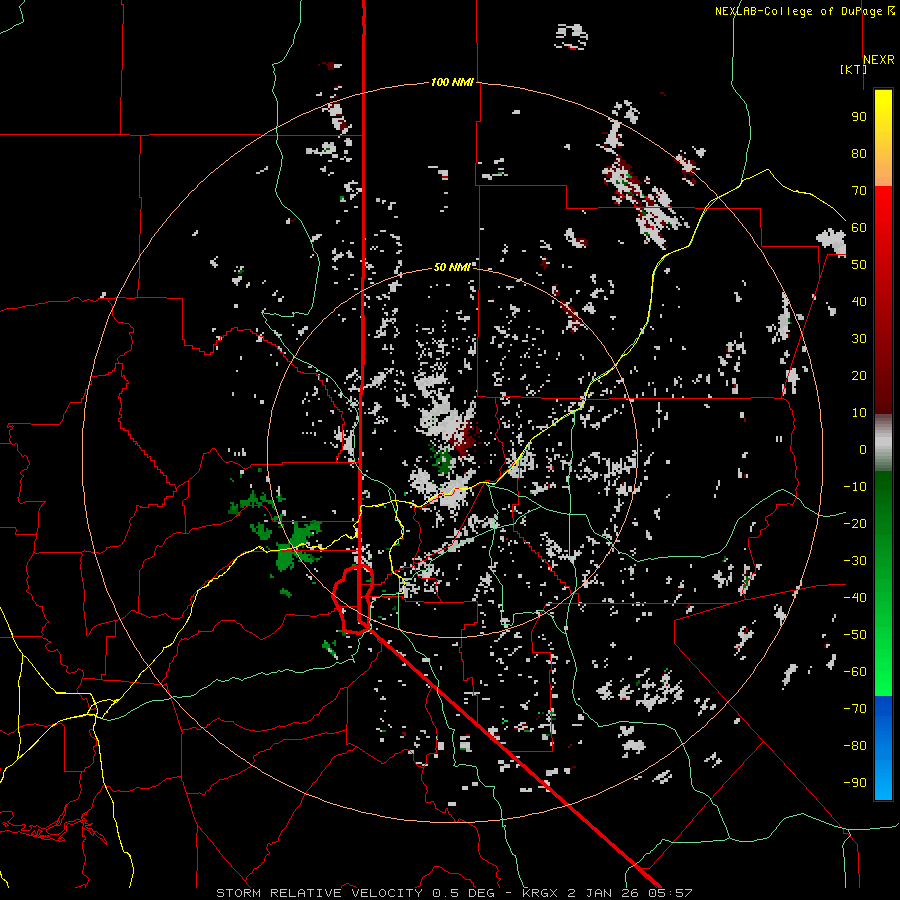Select the -90 value on velocity scale
The width and height of the screenshot is (900, 900).
point(855,783)
